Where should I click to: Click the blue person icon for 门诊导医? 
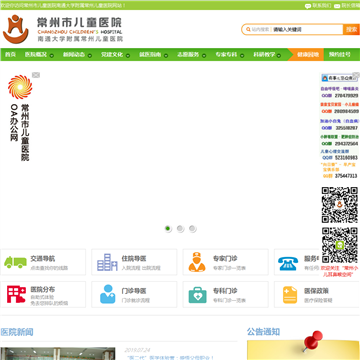107,294
